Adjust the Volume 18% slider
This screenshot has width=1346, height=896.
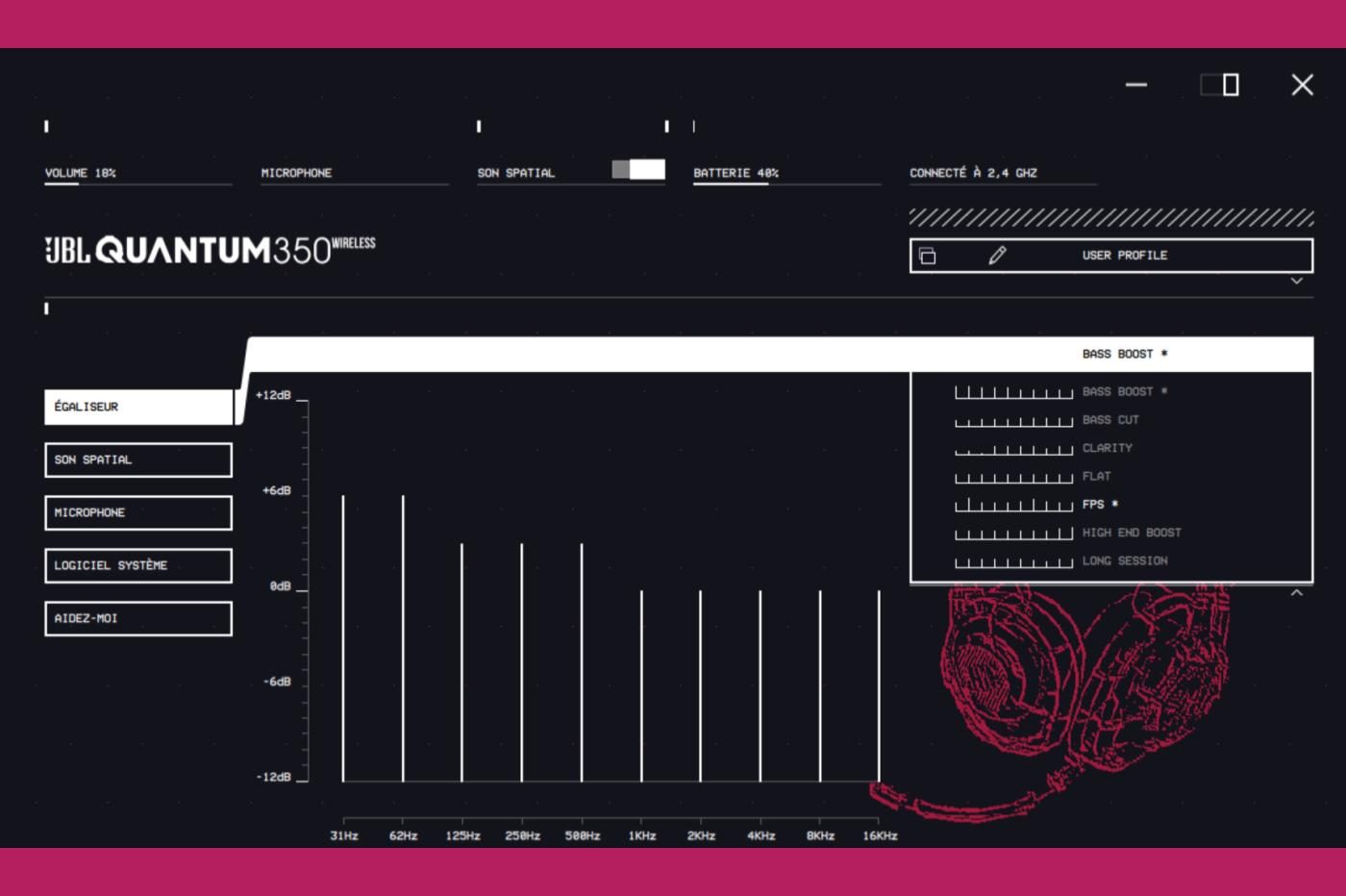[x=138, y=183]
